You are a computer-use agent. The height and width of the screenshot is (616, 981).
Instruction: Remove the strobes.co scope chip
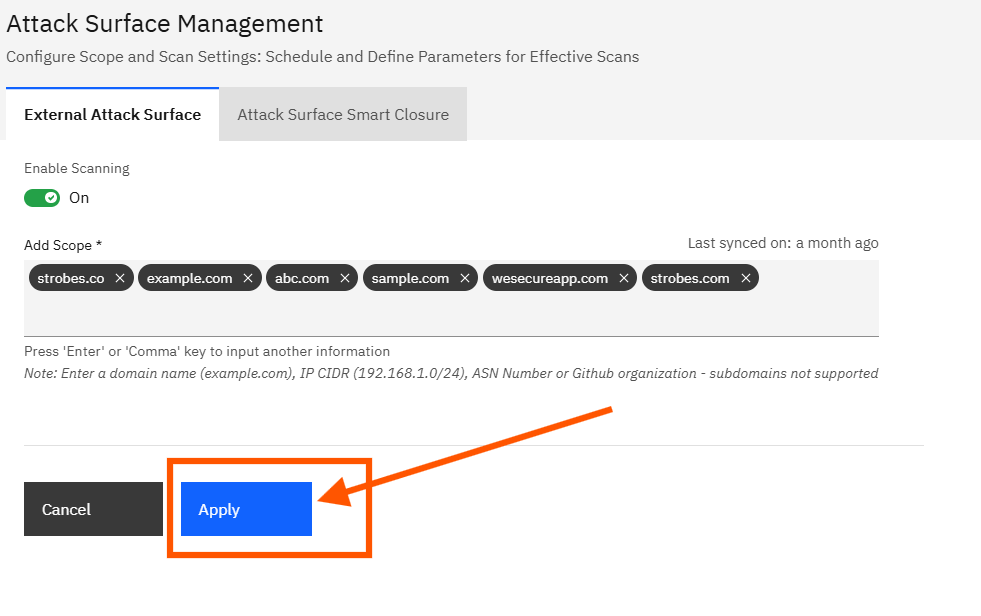(120, 279)
